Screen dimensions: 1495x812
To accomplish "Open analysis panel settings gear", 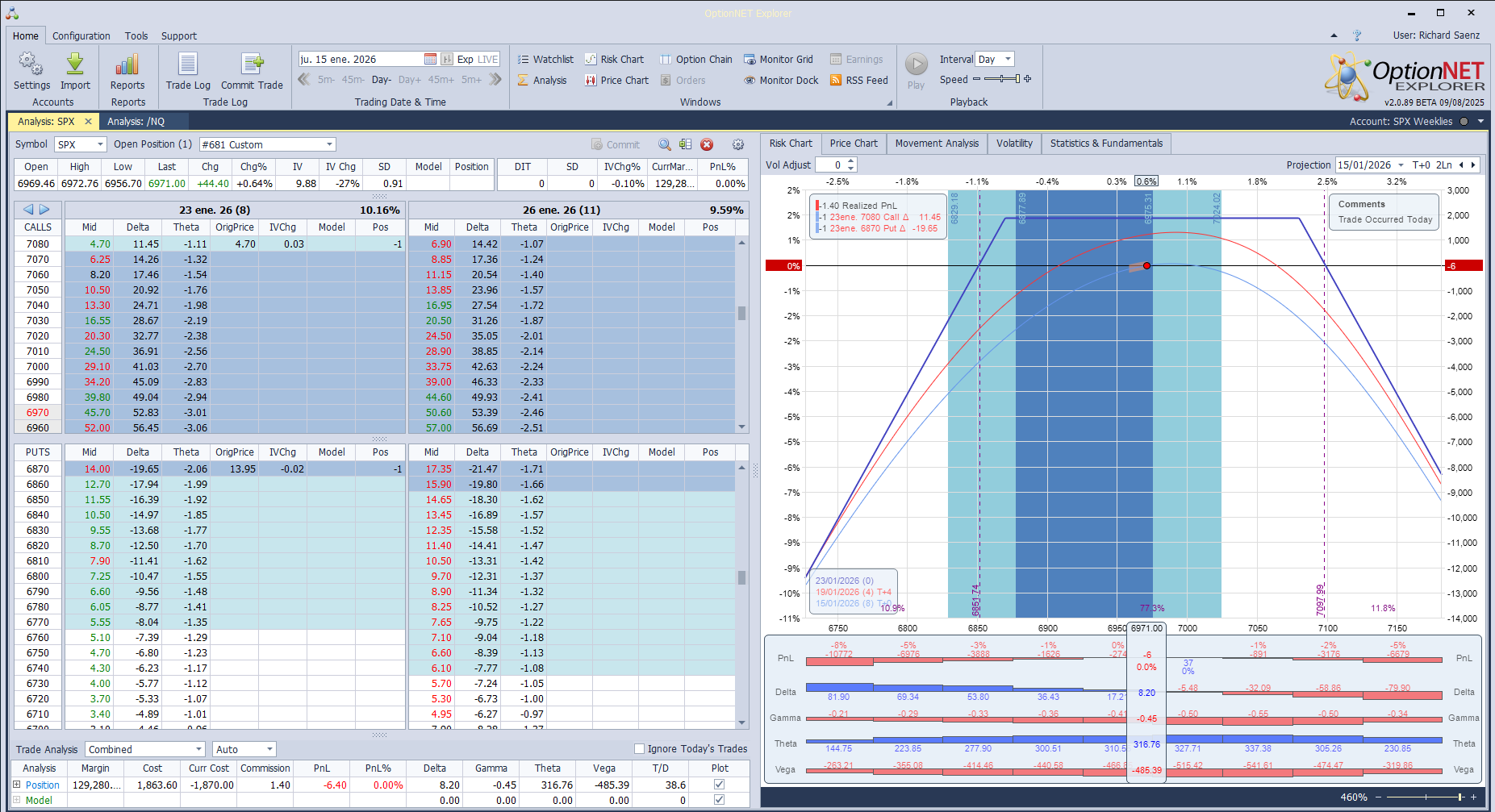I will [x=738, y=144].
